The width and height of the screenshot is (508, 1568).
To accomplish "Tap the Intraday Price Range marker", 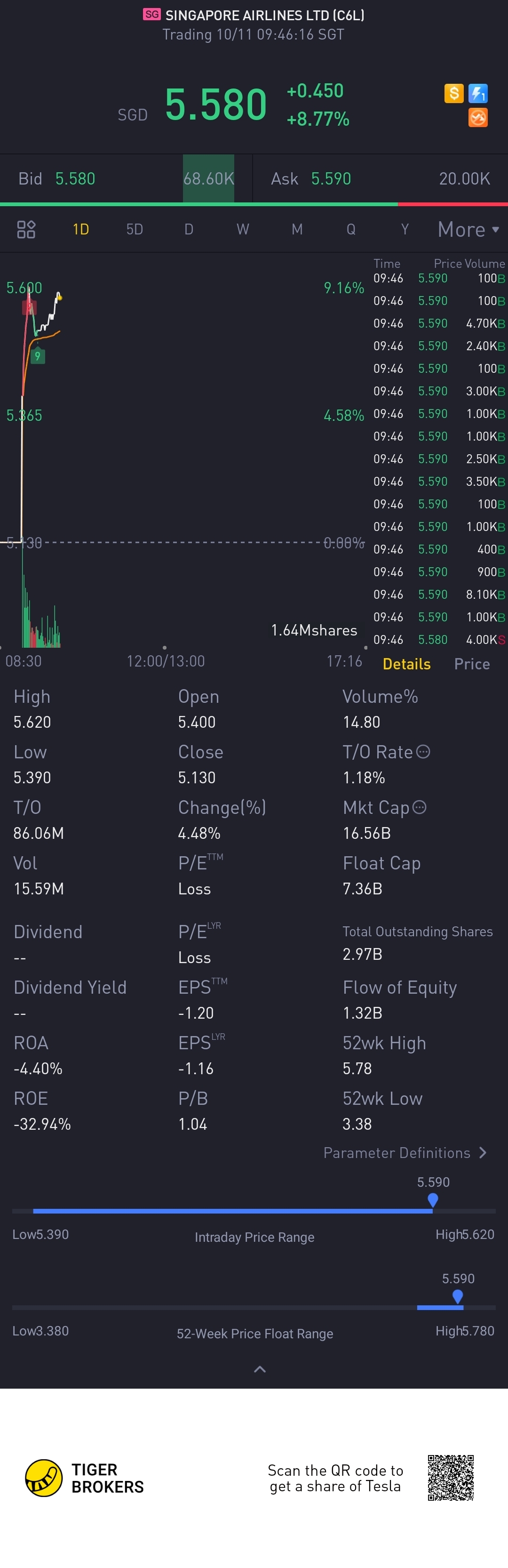I will coord(433,1200).
